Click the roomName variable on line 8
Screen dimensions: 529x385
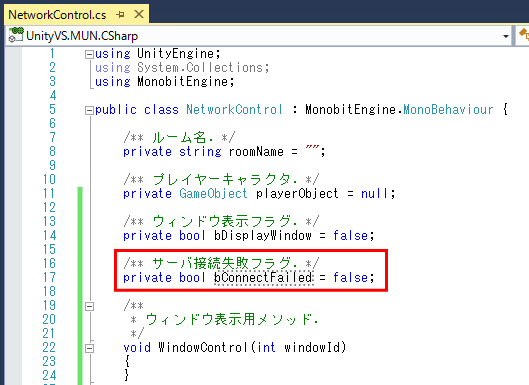[256, 152]
